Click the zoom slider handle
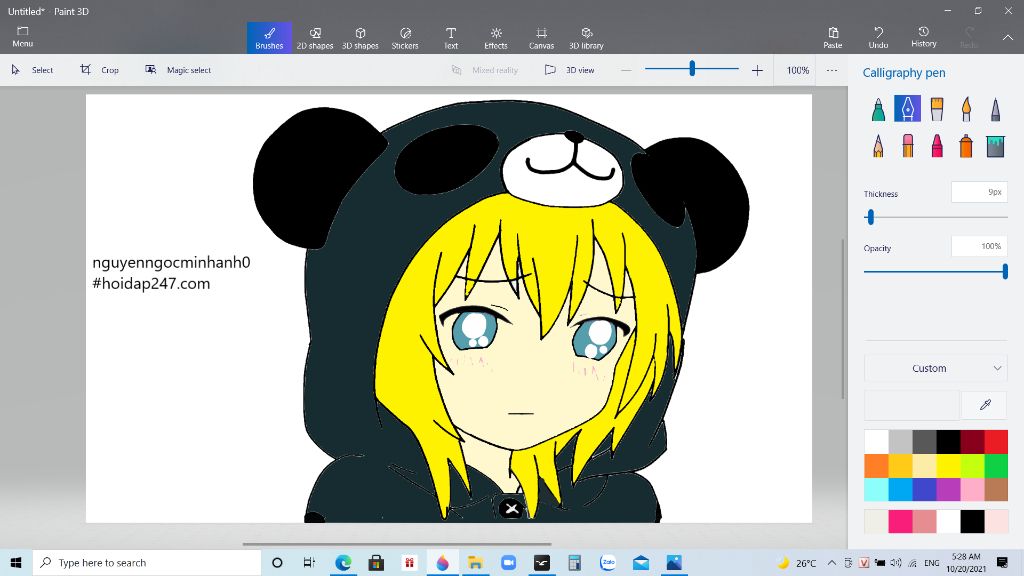The height and width of the screenshot is (576, 1024). coord(692,68)
